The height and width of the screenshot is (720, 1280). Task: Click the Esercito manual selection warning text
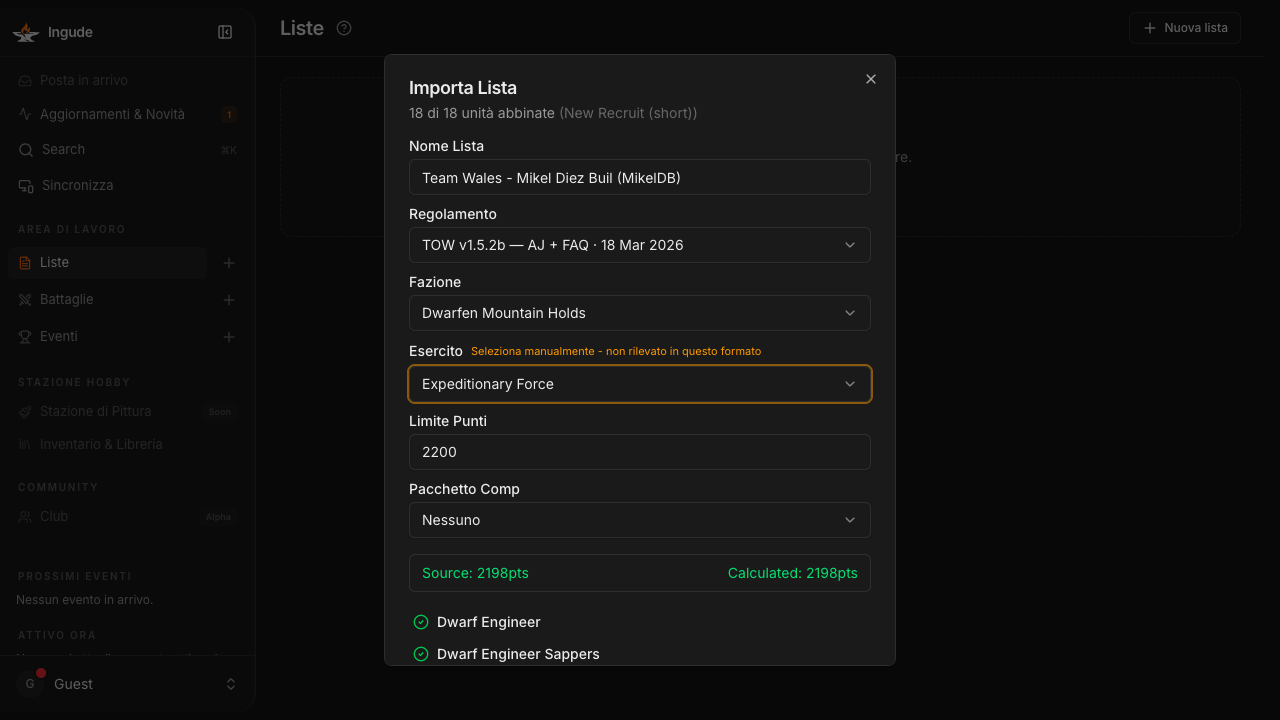pos(616,352)
